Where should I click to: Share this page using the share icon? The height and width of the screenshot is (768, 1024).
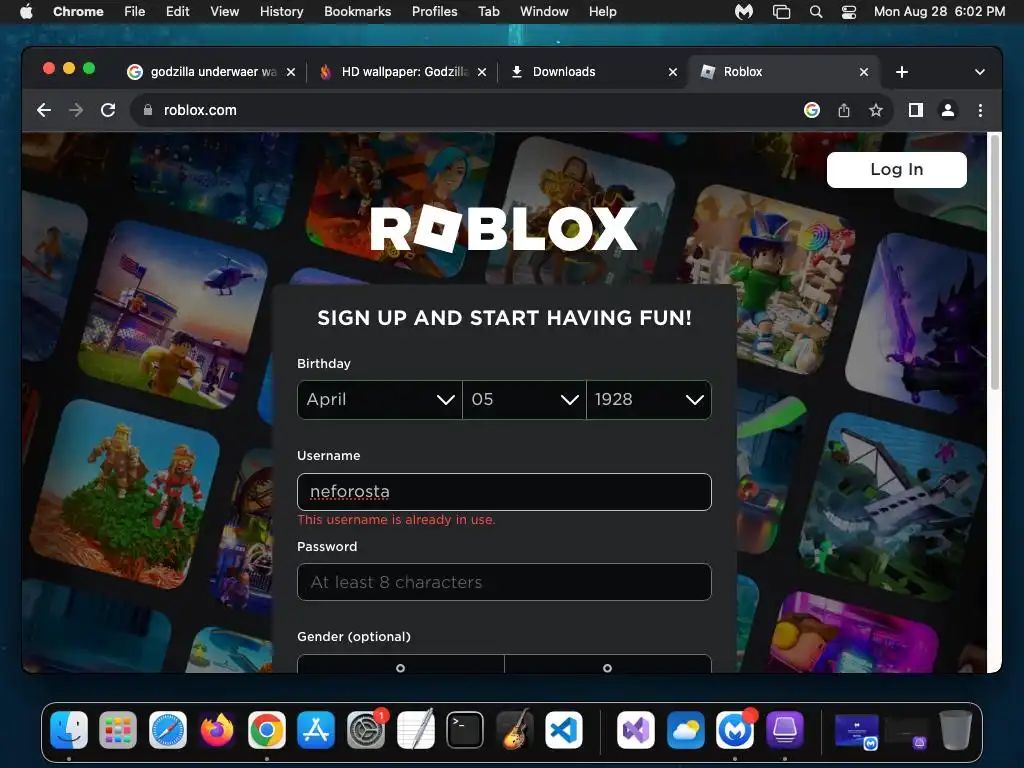844,110
